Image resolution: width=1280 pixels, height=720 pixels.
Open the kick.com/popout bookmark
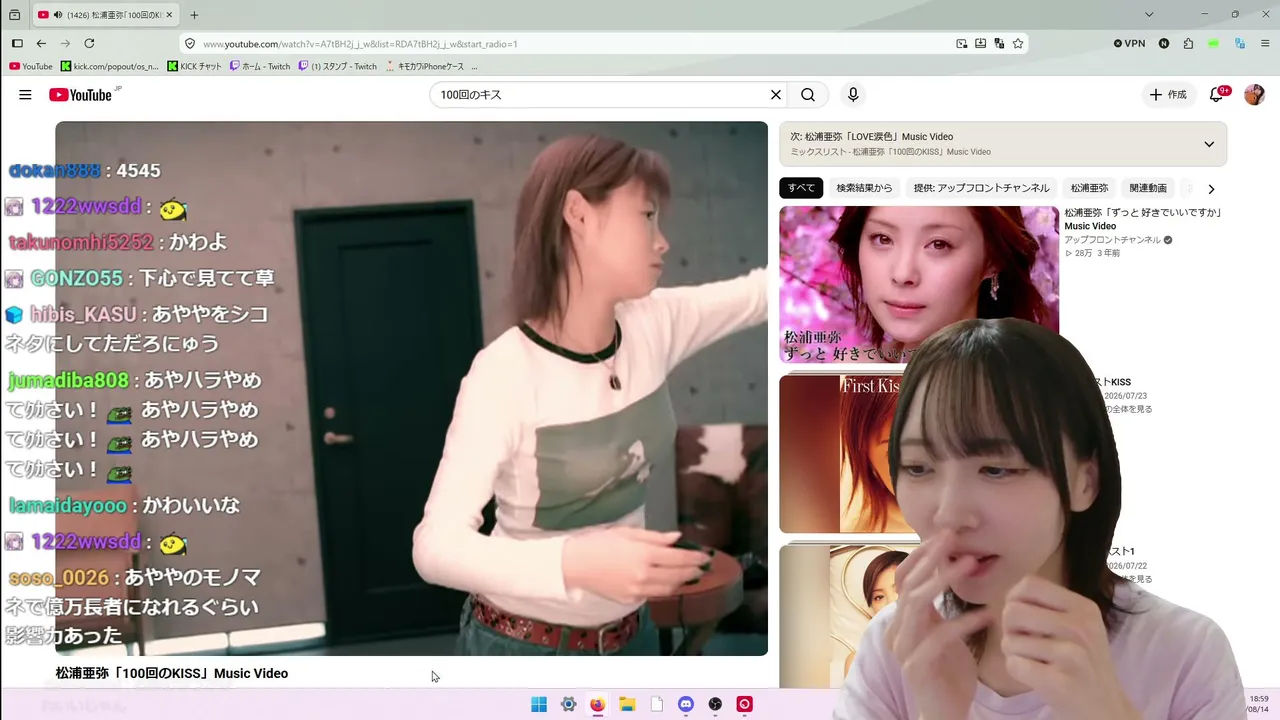[x=110, y=67]
